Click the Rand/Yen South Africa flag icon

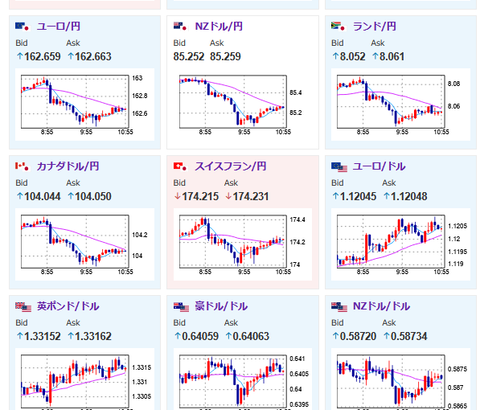coord(338,26)
